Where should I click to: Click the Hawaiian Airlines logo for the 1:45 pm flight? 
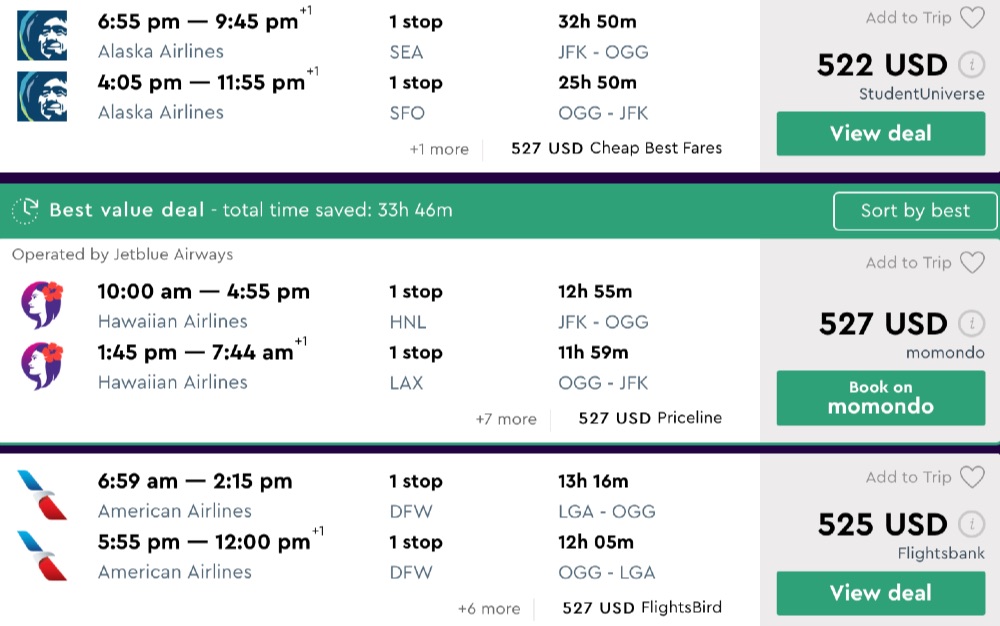(x=42, y=366)
